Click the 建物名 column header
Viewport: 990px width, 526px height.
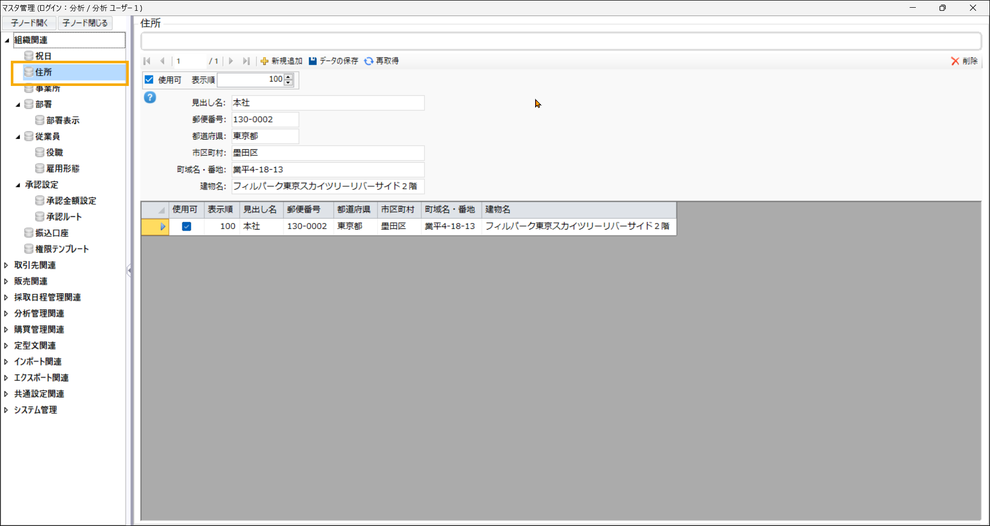(x=578, y=210)
